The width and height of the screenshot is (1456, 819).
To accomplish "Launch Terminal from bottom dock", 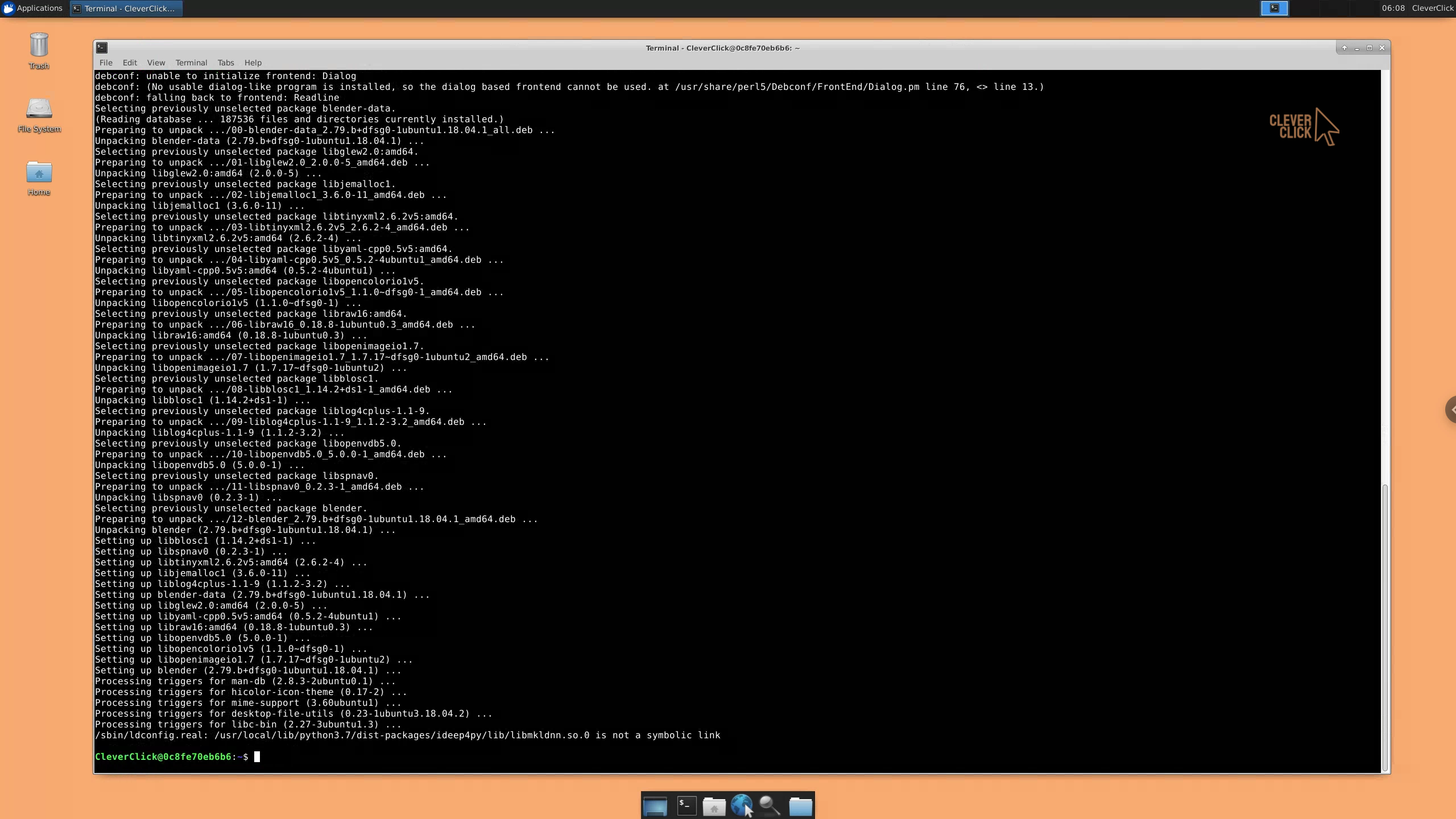I will pyautogui.click(x=686, y=806).
